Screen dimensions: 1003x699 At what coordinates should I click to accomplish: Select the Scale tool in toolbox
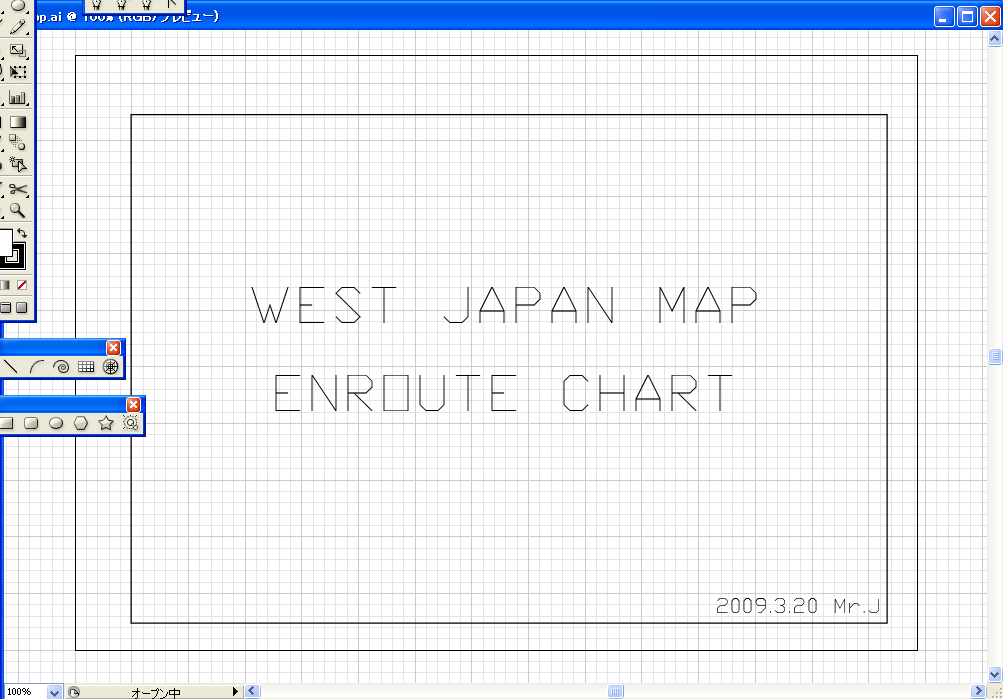[x=18, y=51]
